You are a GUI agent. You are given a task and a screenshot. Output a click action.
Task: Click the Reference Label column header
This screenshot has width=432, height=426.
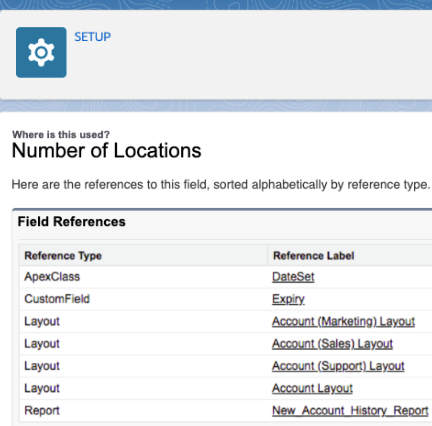pyautogui.click(x=314, y=256)
